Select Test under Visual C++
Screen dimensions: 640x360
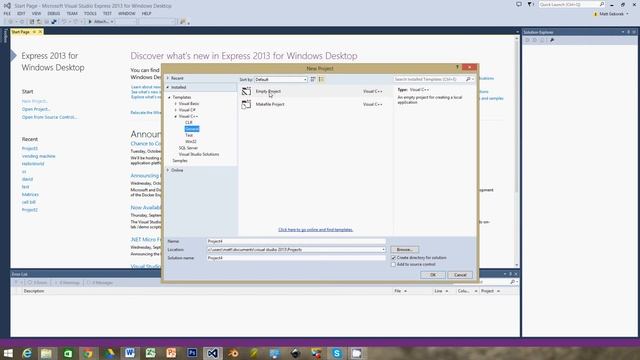point(189,135)
